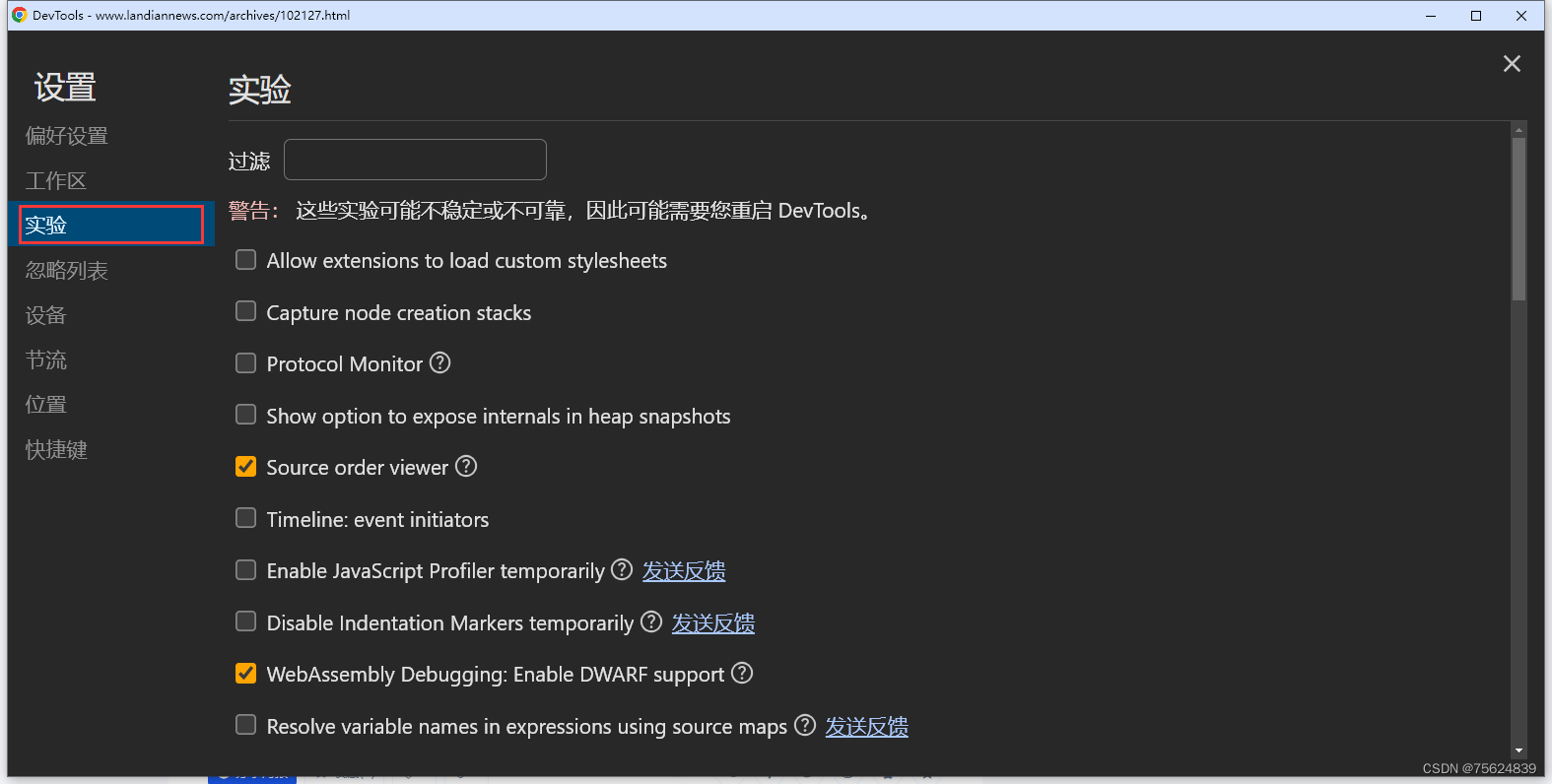1552x784 pixels.
Task: Open help icon for DWARF support
Action: tap(742, 673)
